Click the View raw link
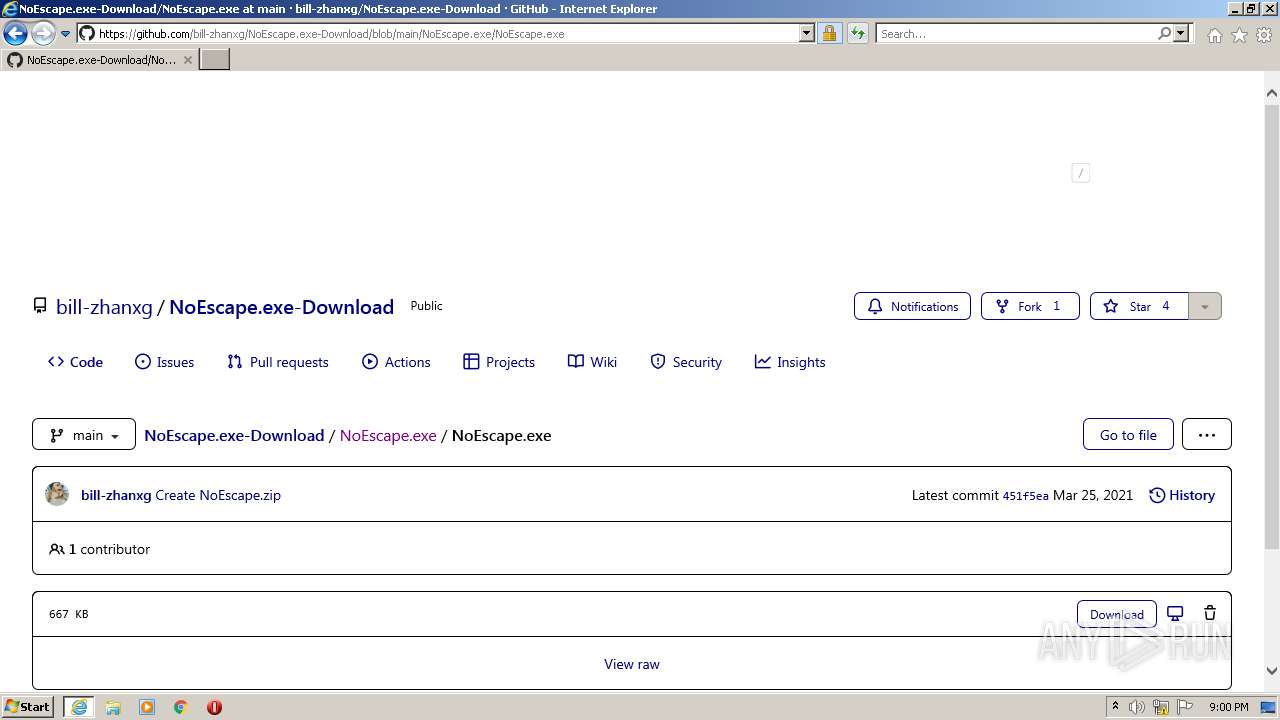This screenshot has width=1280, height=720. tap(632, 664)
